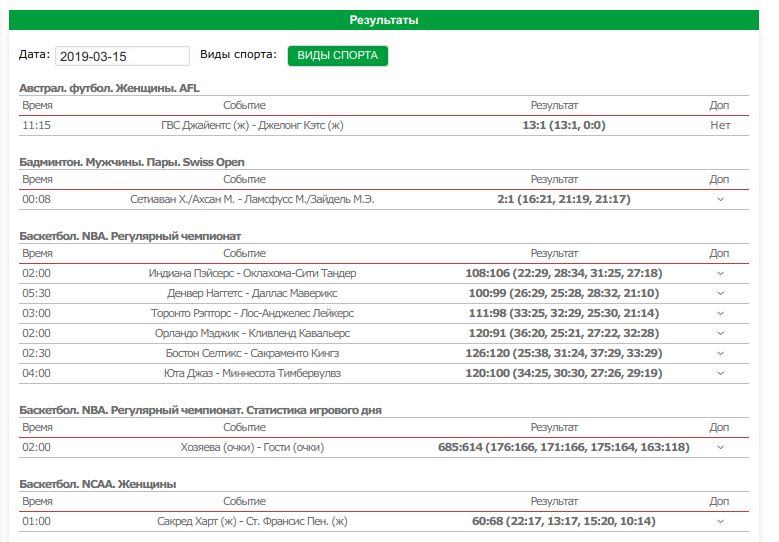Click the Нет value in AFL row
The width and height of the screenshot is (779, 542).
(x=720, y=125)
